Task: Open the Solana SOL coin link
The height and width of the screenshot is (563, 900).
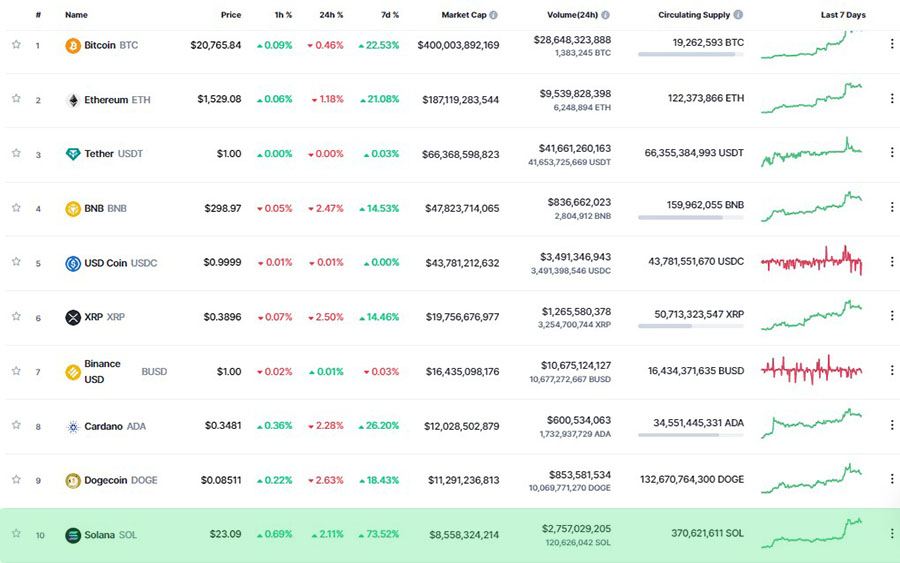Action: tap(110, 535)
